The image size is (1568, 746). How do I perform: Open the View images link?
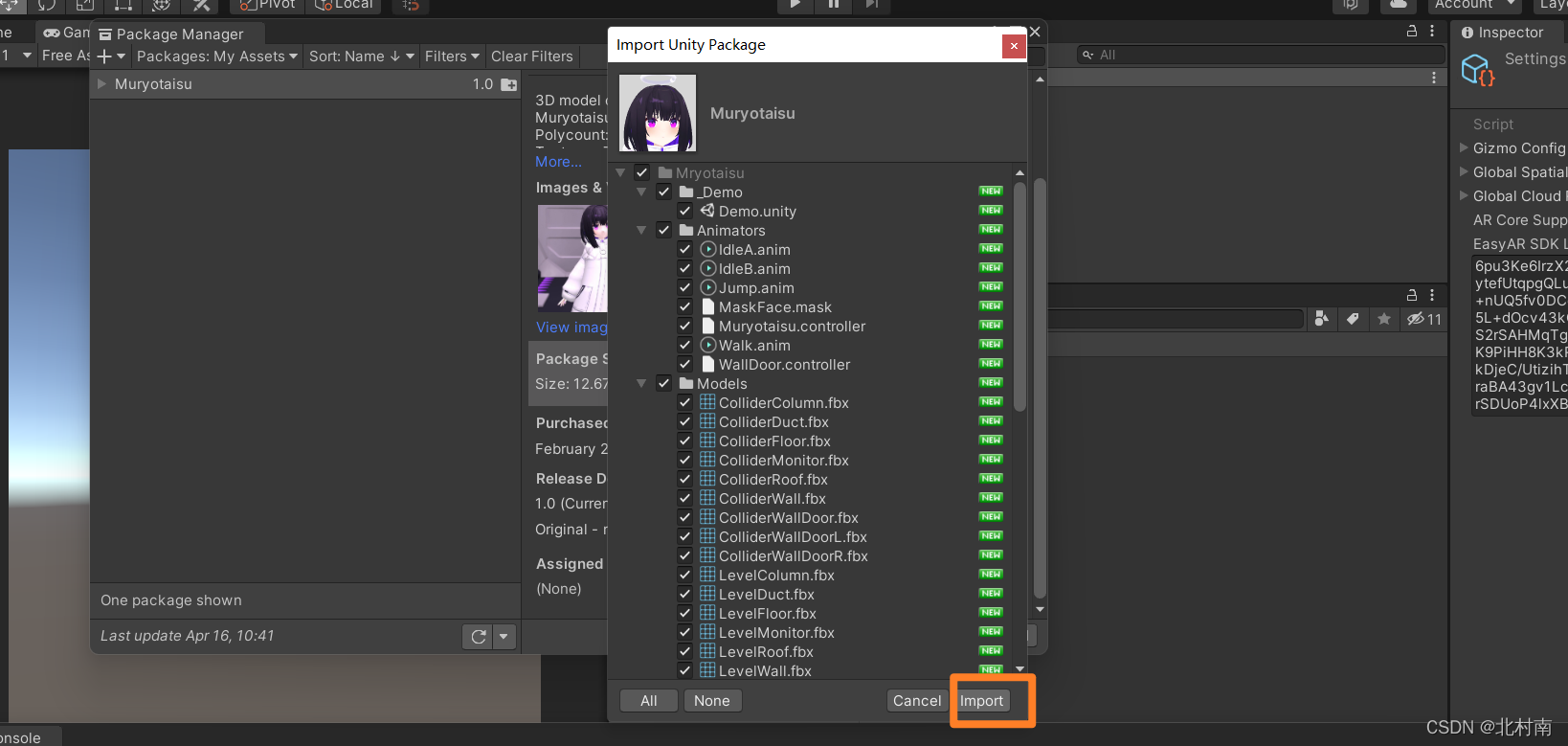(x=571, y=328)
